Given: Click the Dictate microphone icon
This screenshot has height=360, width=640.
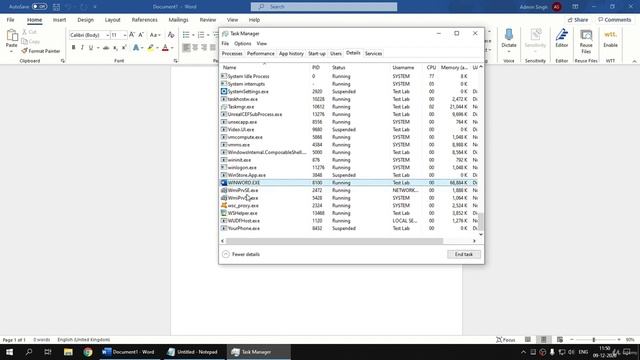Looking at the screenshot, I should pyautogui.click(x=509, y=35).
